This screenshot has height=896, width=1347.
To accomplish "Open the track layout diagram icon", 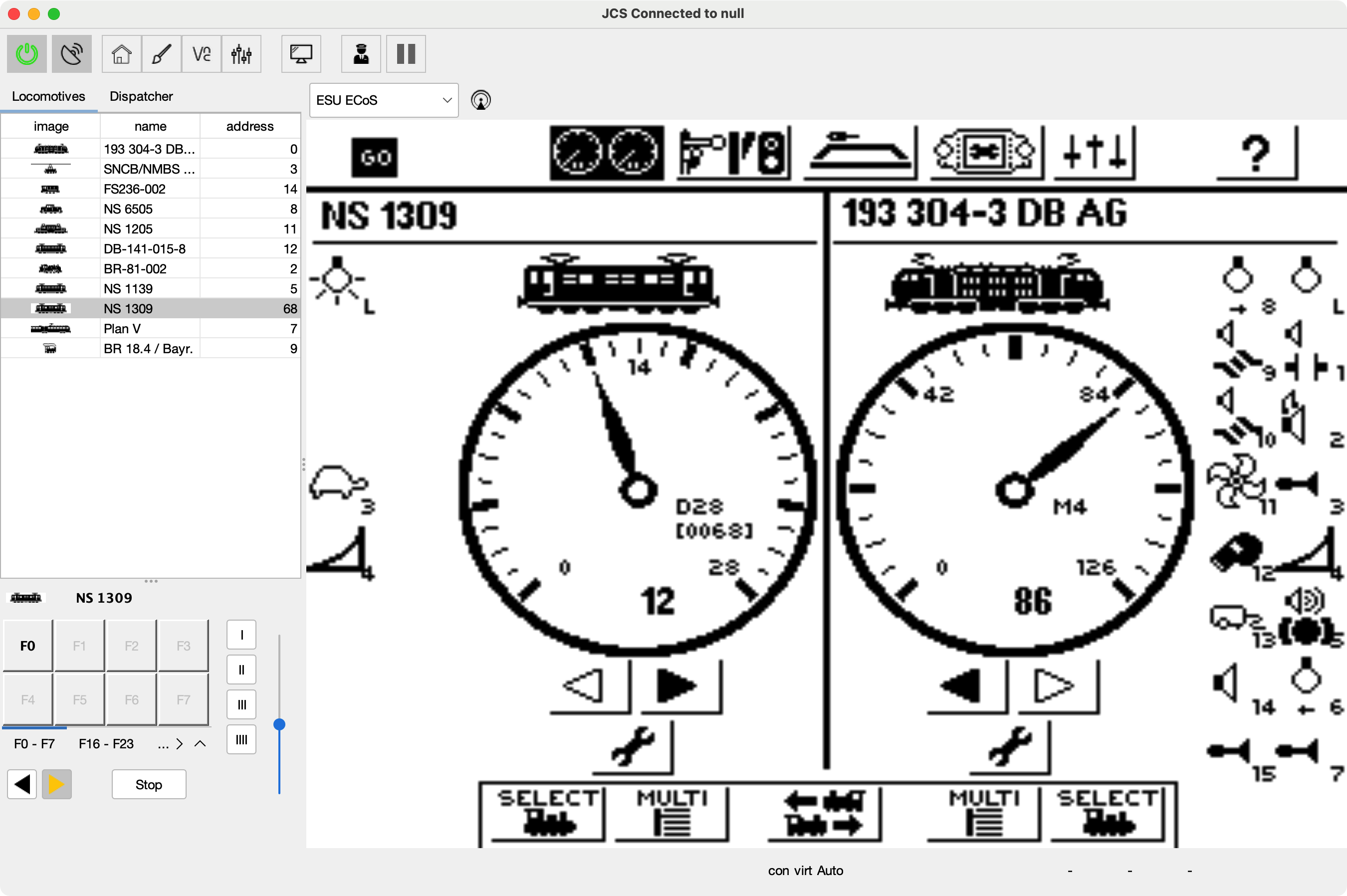I will click(861, 153).
